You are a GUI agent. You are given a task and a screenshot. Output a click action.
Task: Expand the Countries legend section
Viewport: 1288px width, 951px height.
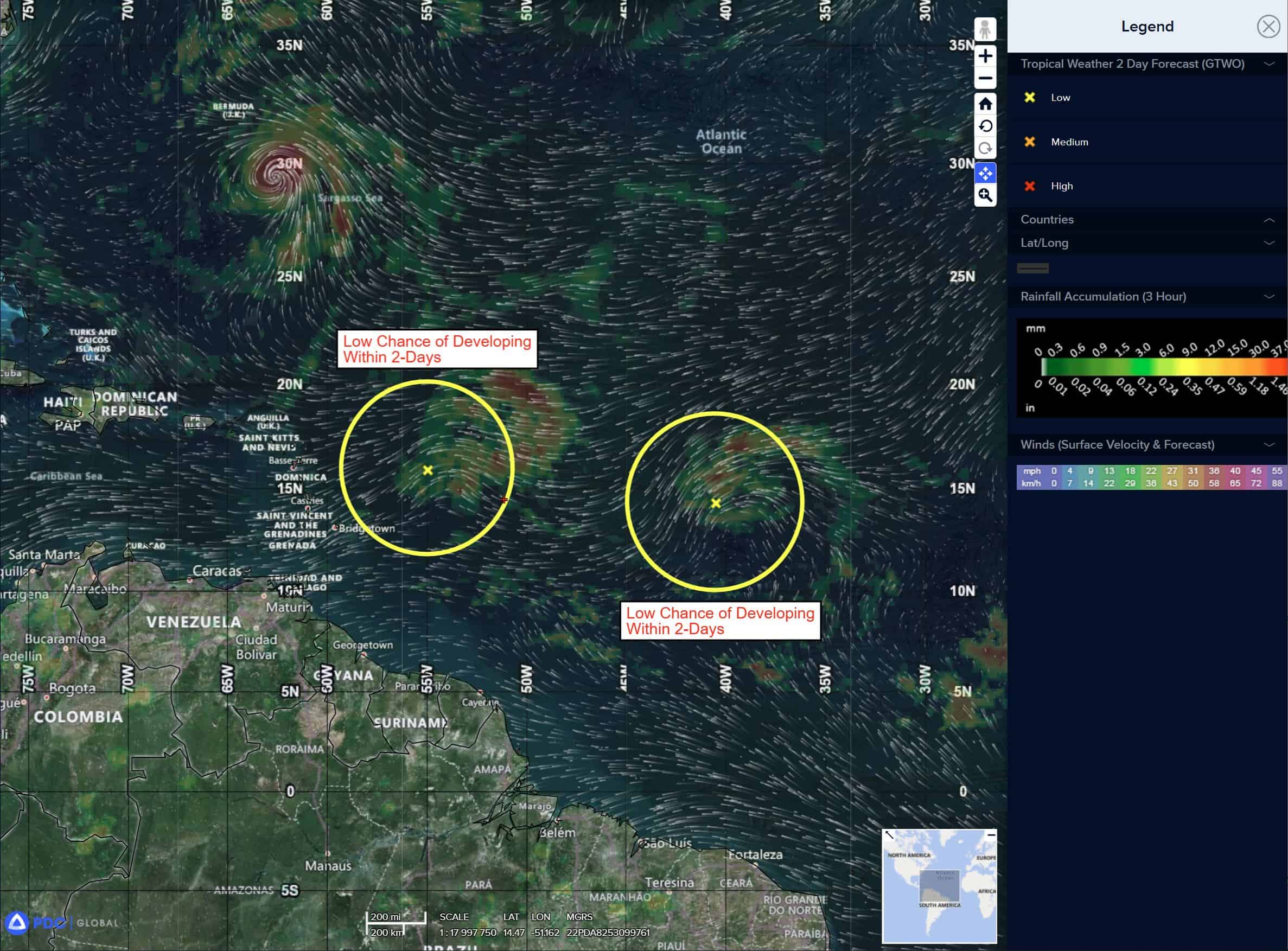click(1269, 220)
